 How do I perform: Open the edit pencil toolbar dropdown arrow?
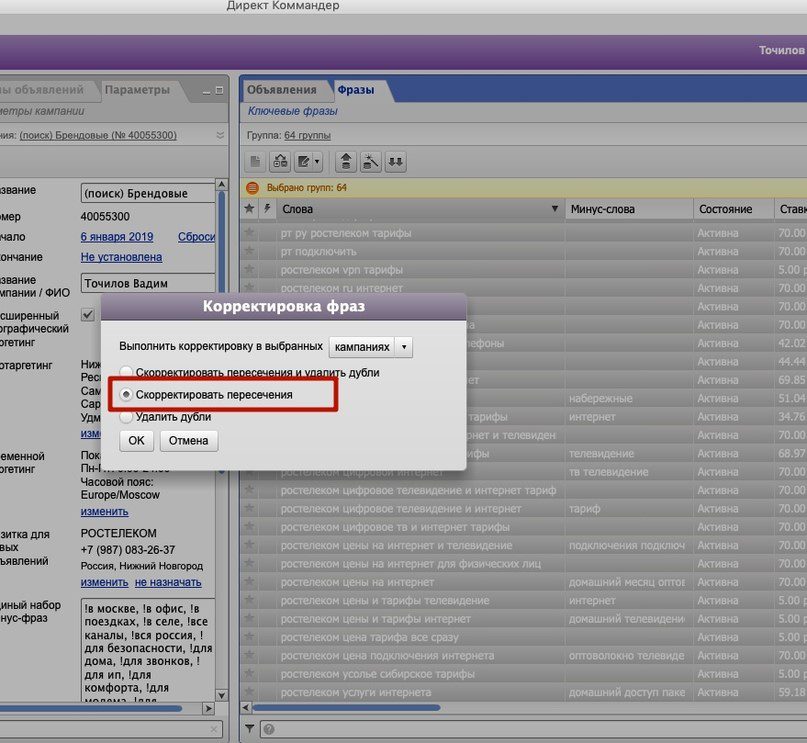click(317, 161)
